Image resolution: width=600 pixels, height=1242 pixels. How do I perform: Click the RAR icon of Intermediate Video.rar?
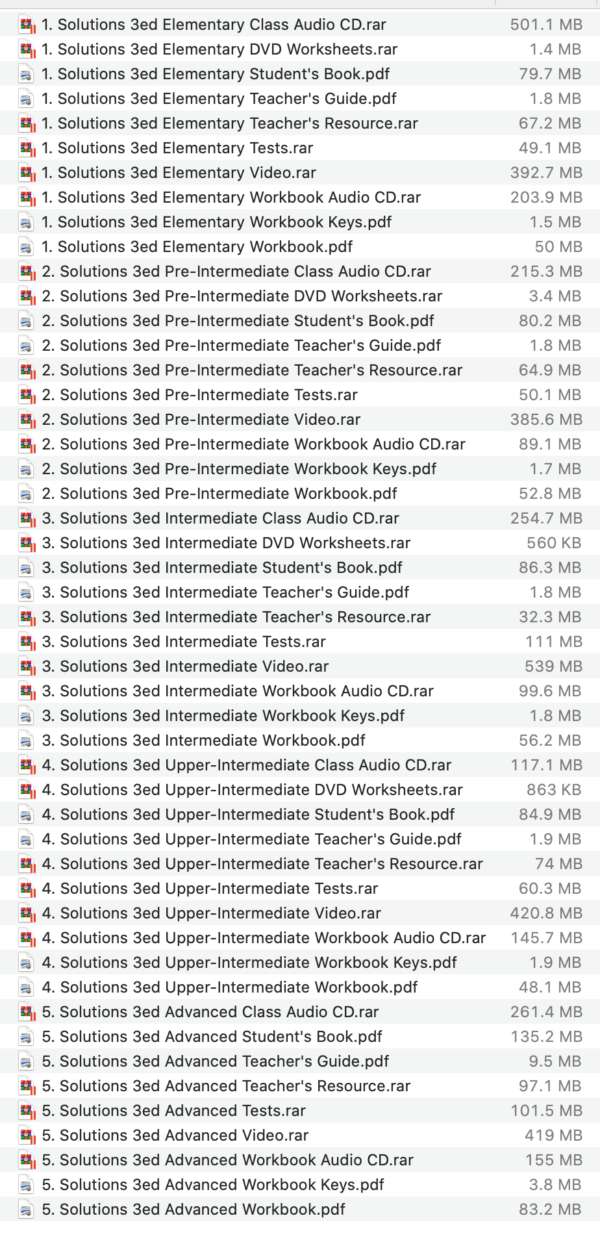[26, 666]
